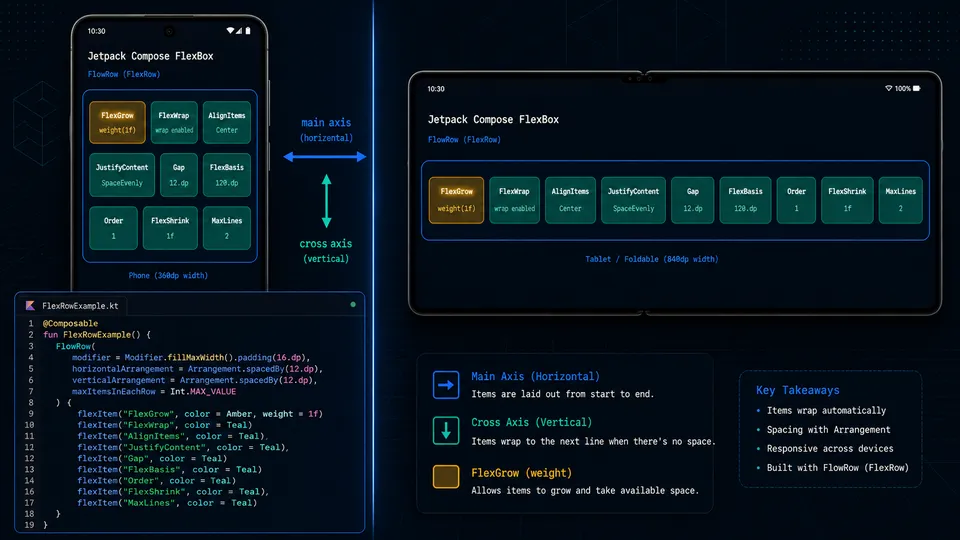Click the 'verticalArrangement' code line
The height and width of the screenshot is (540, 960).
coord(195,380)
